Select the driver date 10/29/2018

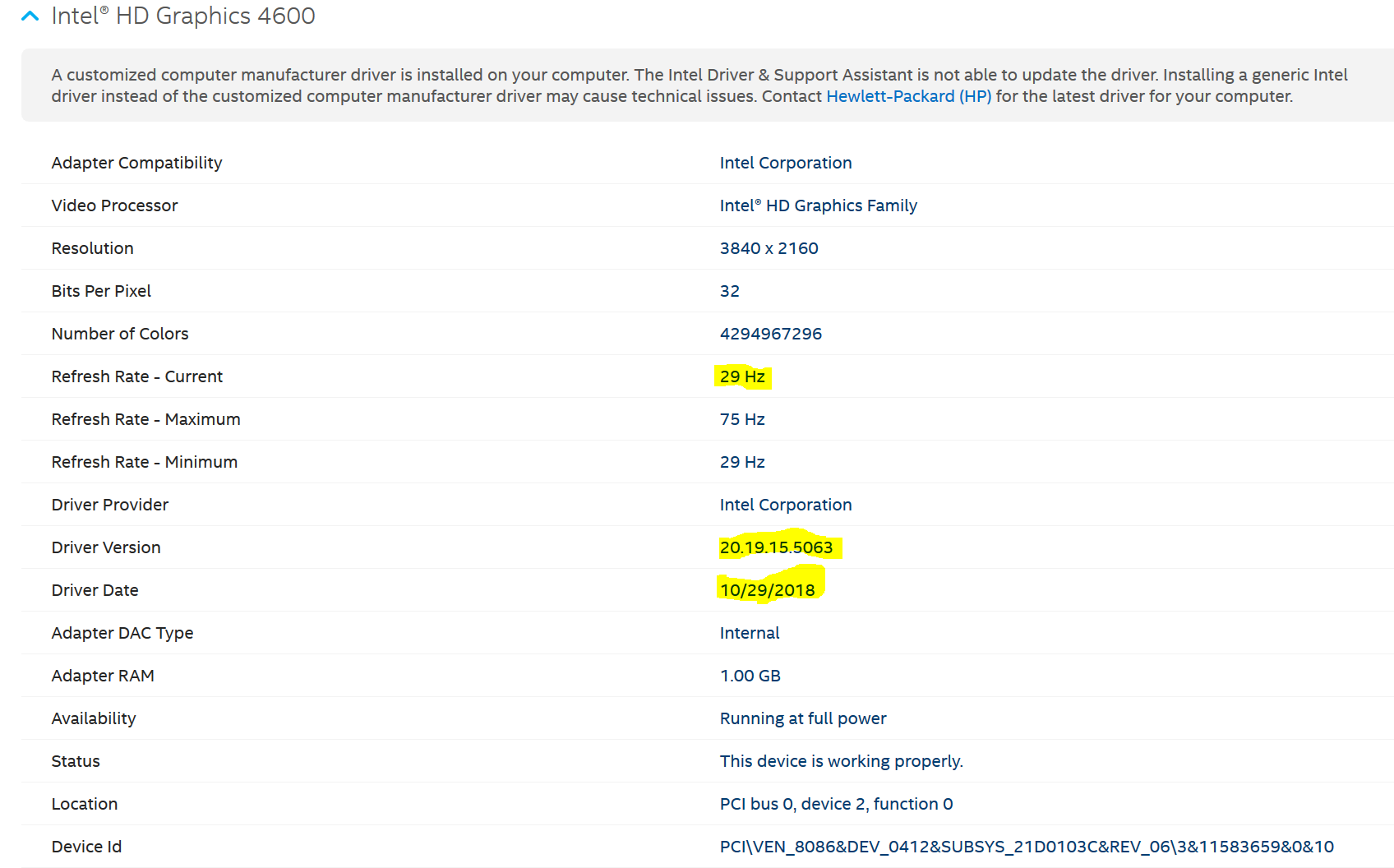click(768, 590)
